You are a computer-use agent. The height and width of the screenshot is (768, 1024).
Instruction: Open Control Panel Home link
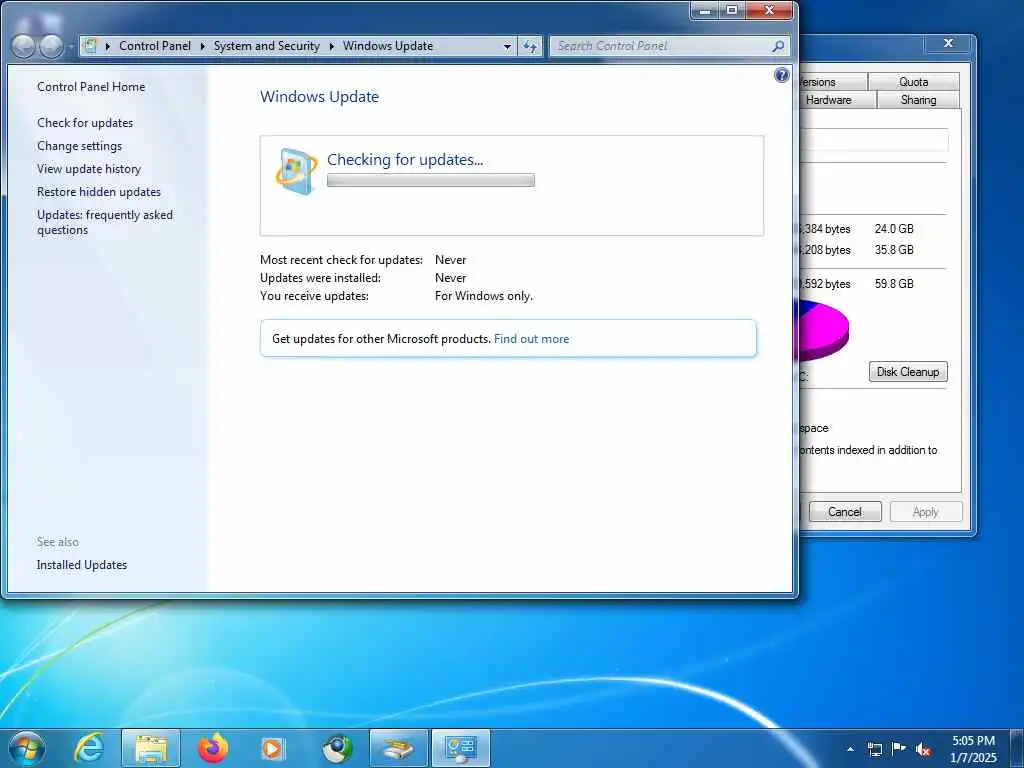[91, 87]
